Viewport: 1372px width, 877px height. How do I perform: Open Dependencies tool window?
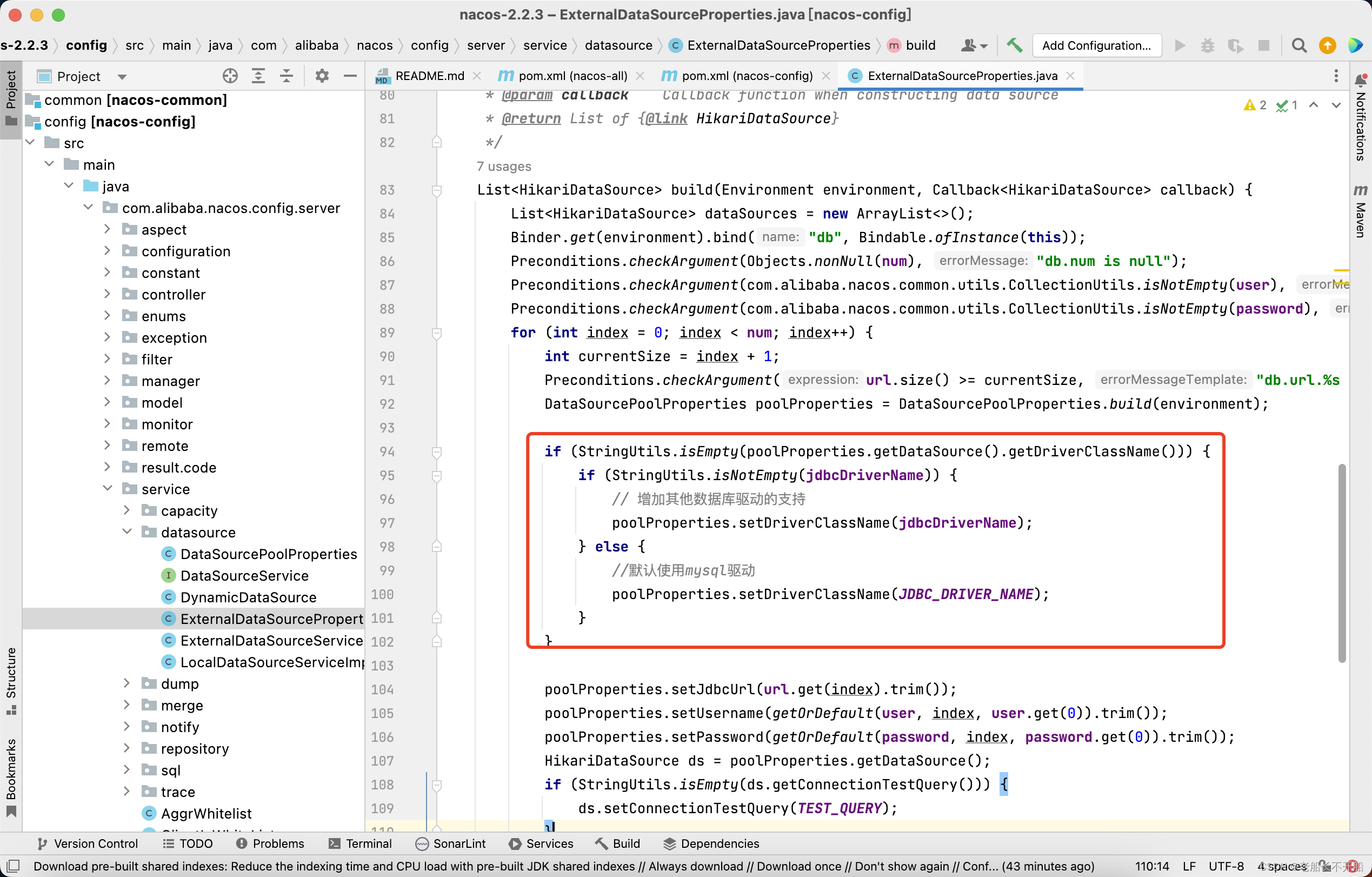point(711,843)
